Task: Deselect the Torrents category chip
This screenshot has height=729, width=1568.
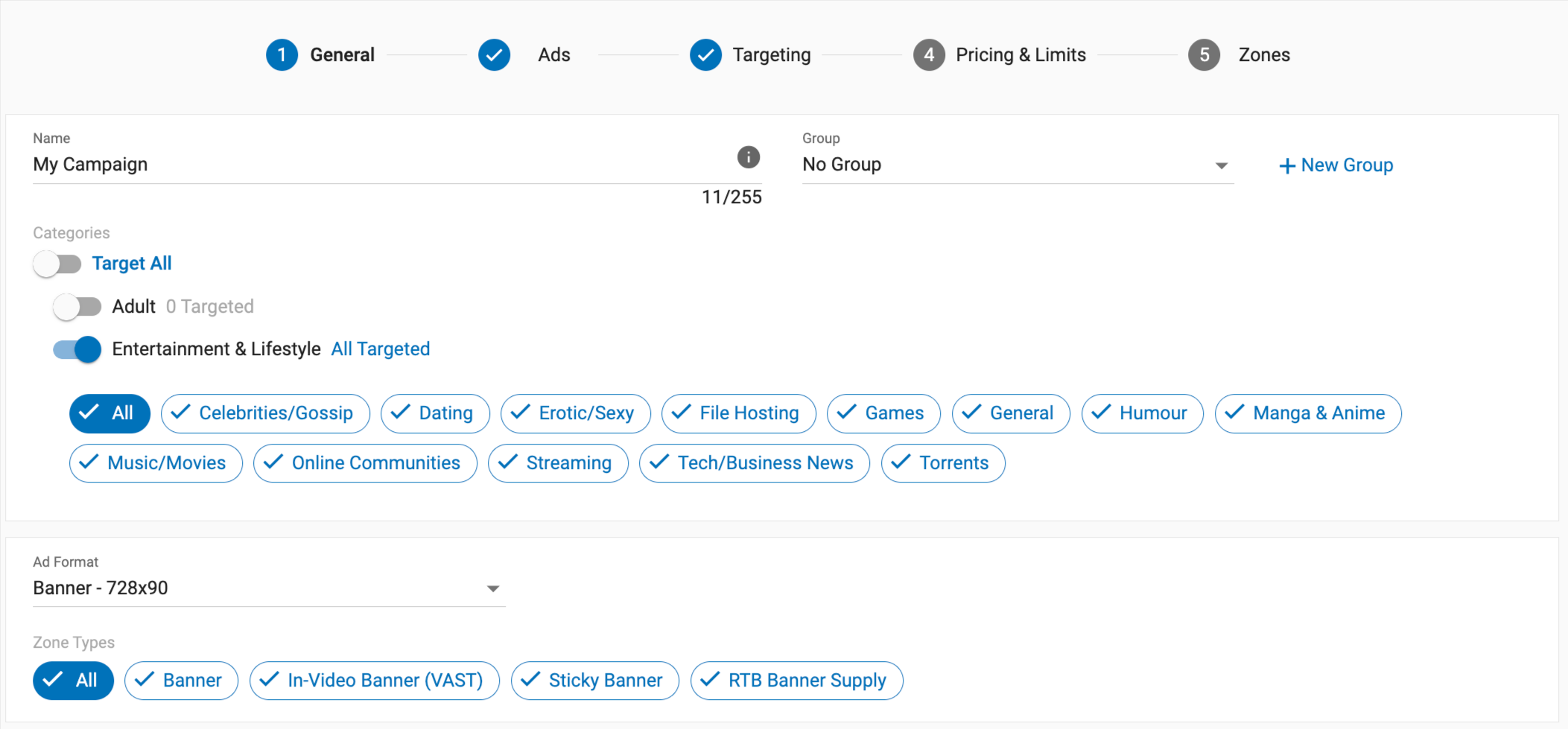Action: (942, 463)
